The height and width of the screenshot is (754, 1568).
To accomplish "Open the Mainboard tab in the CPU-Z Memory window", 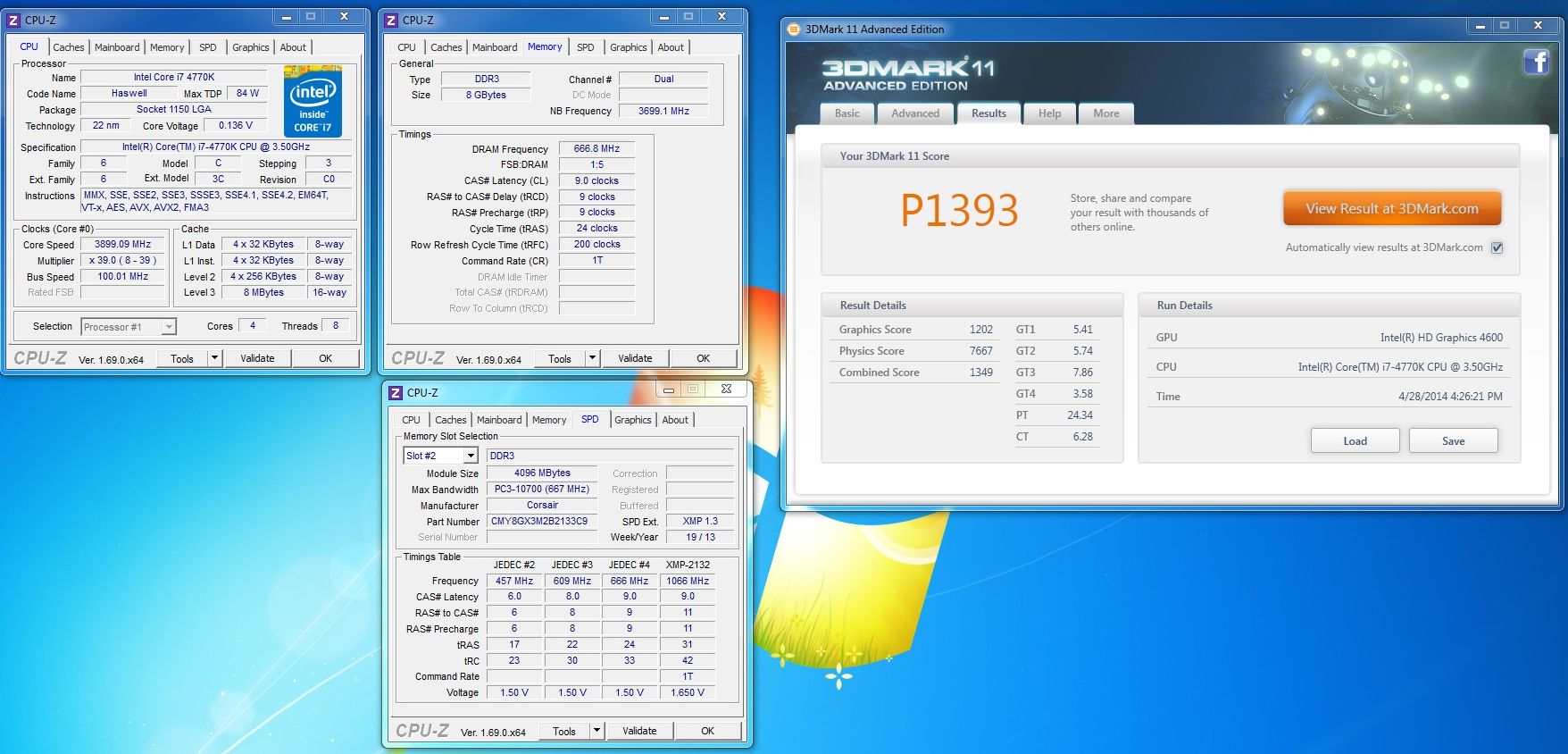I will point(495,47).
